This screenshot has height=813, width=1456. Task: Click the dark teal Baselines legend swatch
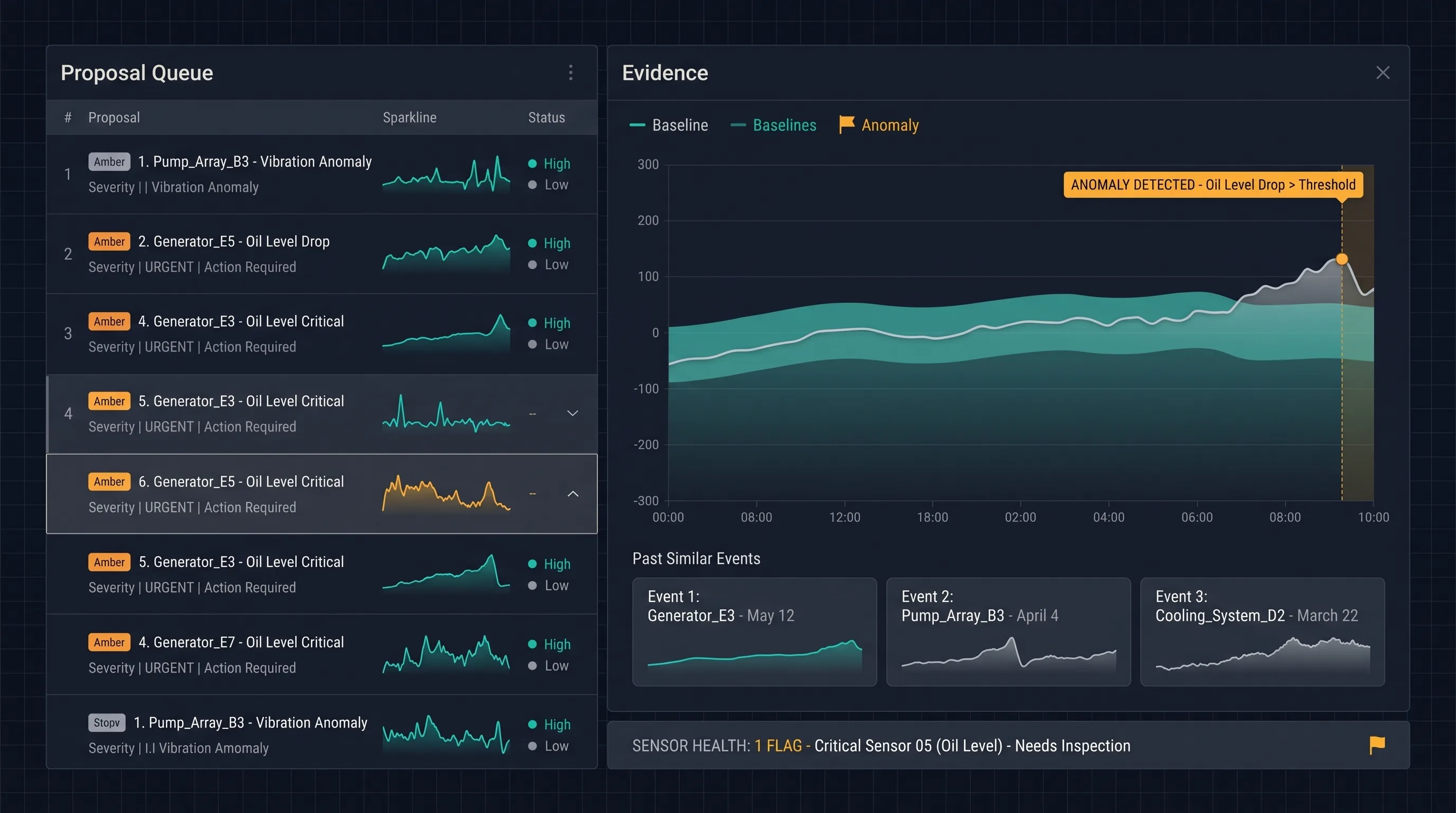coord(738,125)
